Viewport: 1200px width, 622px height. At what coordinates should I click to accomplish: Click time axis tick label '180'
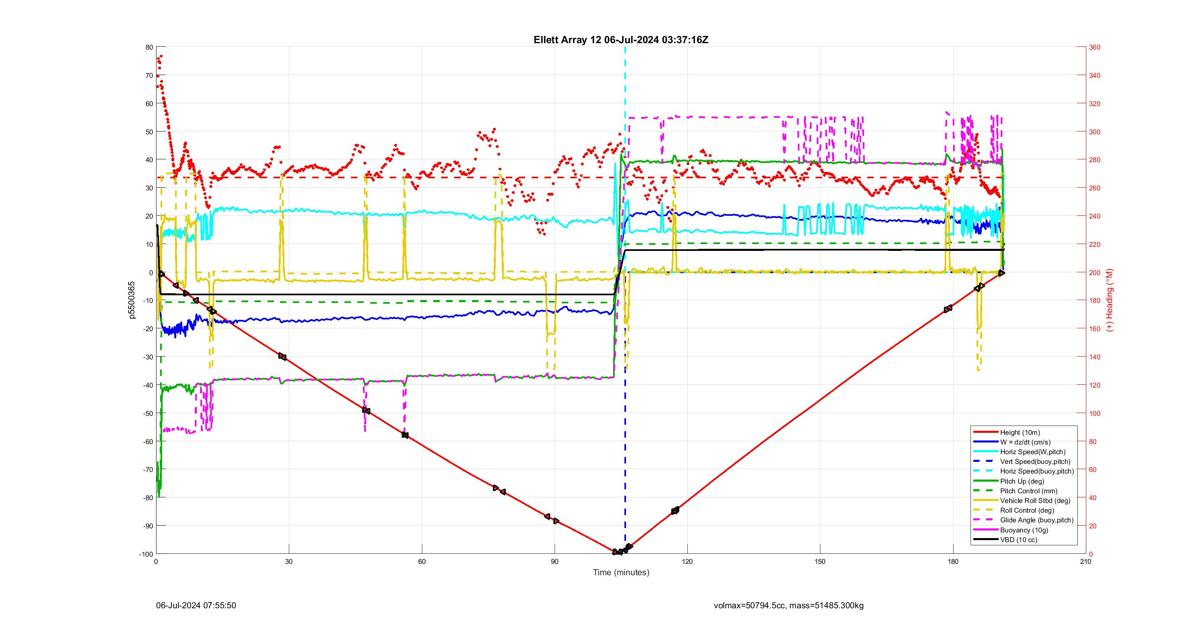point(952,562)
